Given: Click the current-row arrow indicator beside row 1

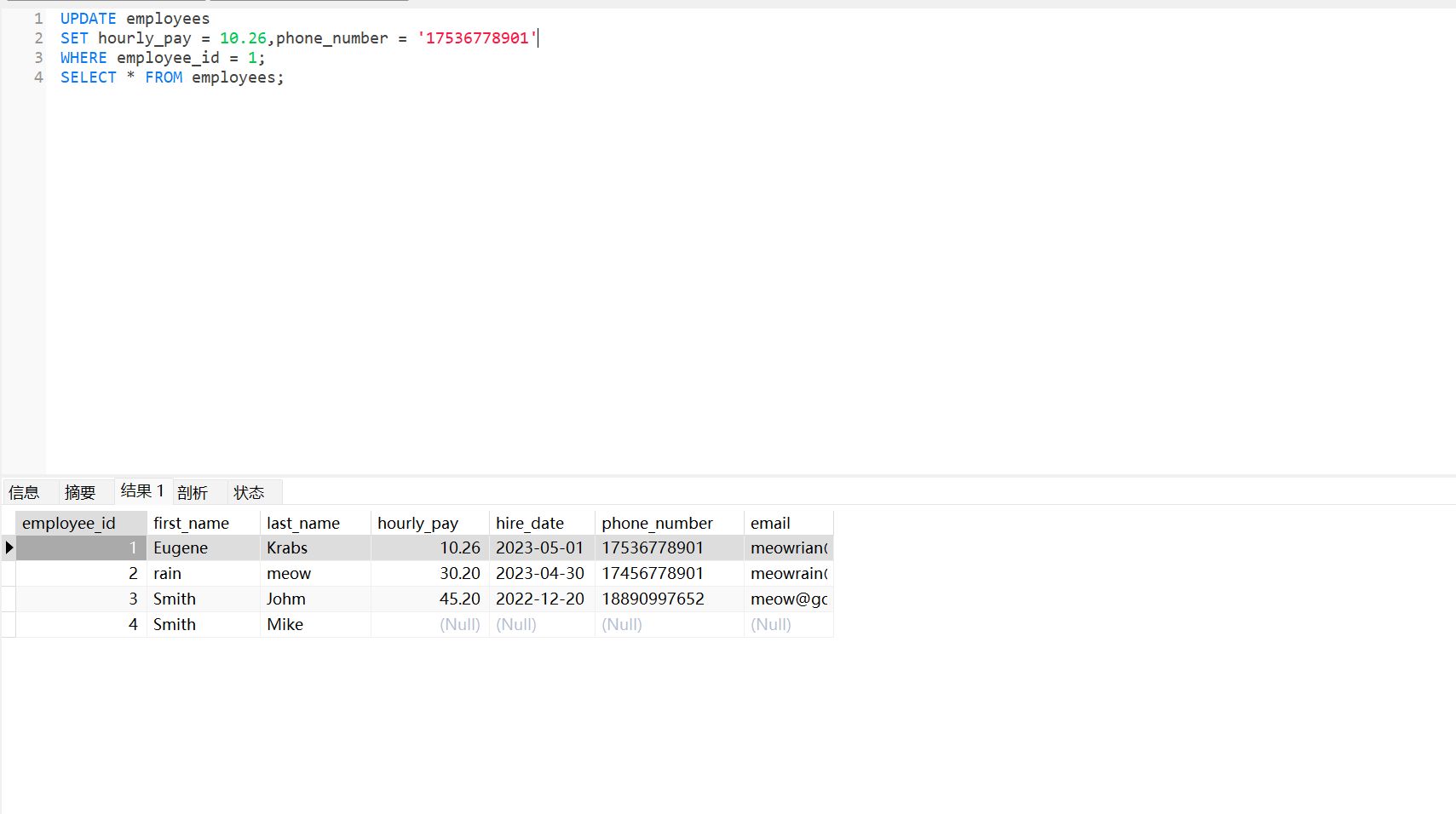Looking at the screenshot, I should click(9, 547).
